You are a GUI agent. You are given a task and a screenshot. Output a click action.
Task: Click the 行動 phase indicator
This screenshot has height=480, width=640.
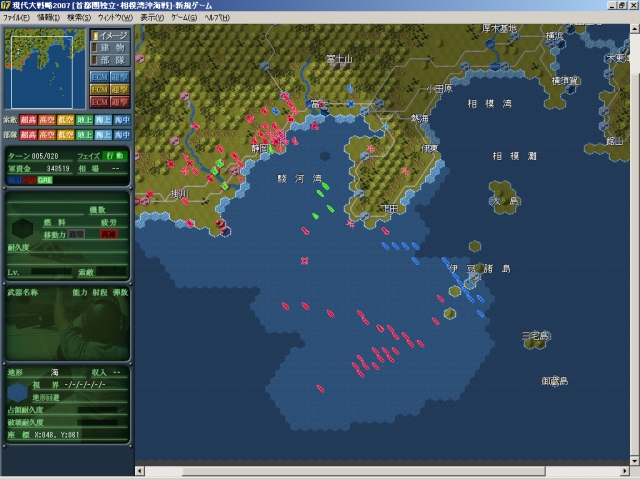point(115,156)
